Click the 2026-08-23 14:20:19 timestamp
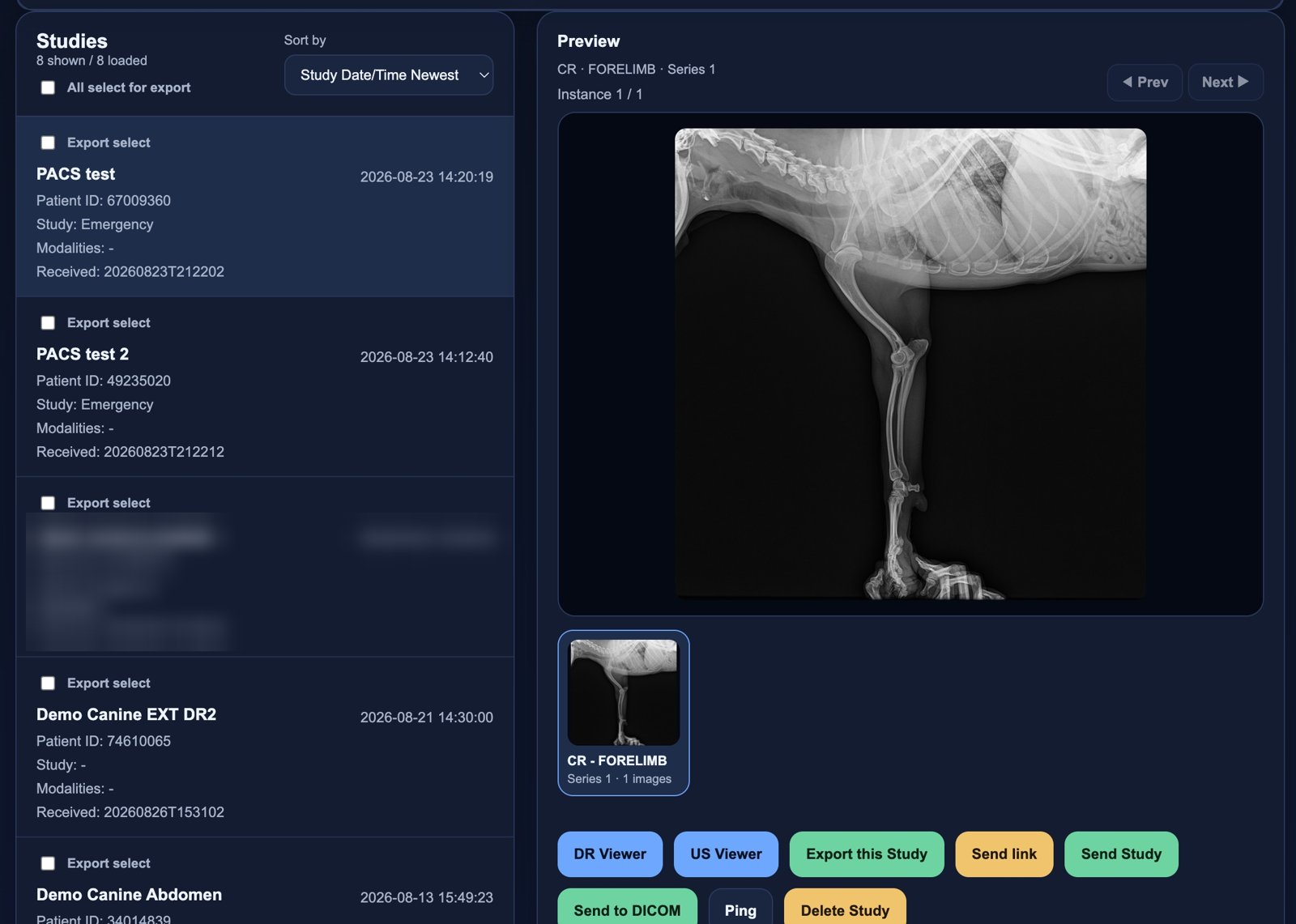The image size is (1296, 924). pyautogui.click(x=427, y=177)
